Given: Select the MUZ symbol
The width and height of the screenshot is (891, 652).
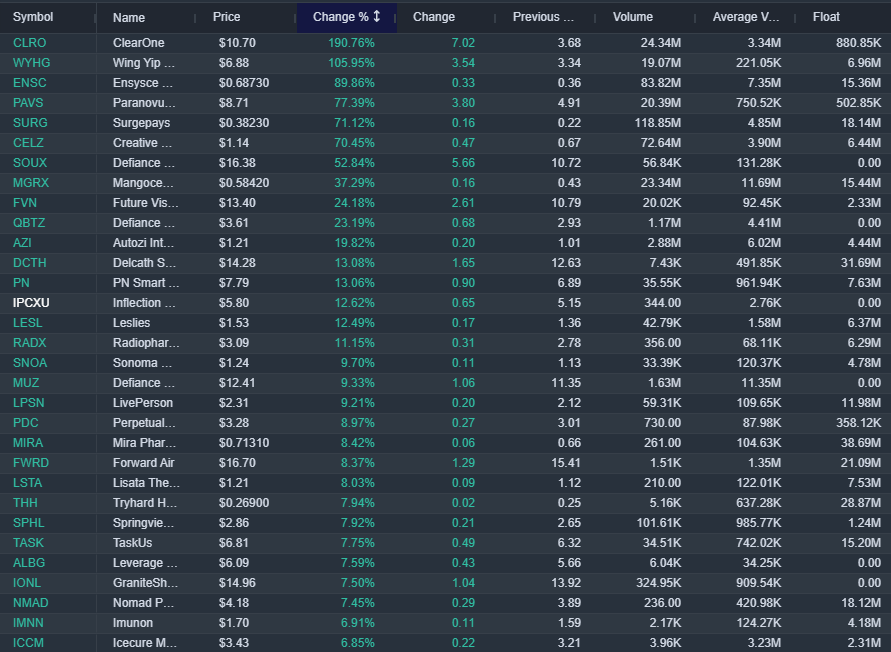Looking at the screenshot, I should pos(26,383).
